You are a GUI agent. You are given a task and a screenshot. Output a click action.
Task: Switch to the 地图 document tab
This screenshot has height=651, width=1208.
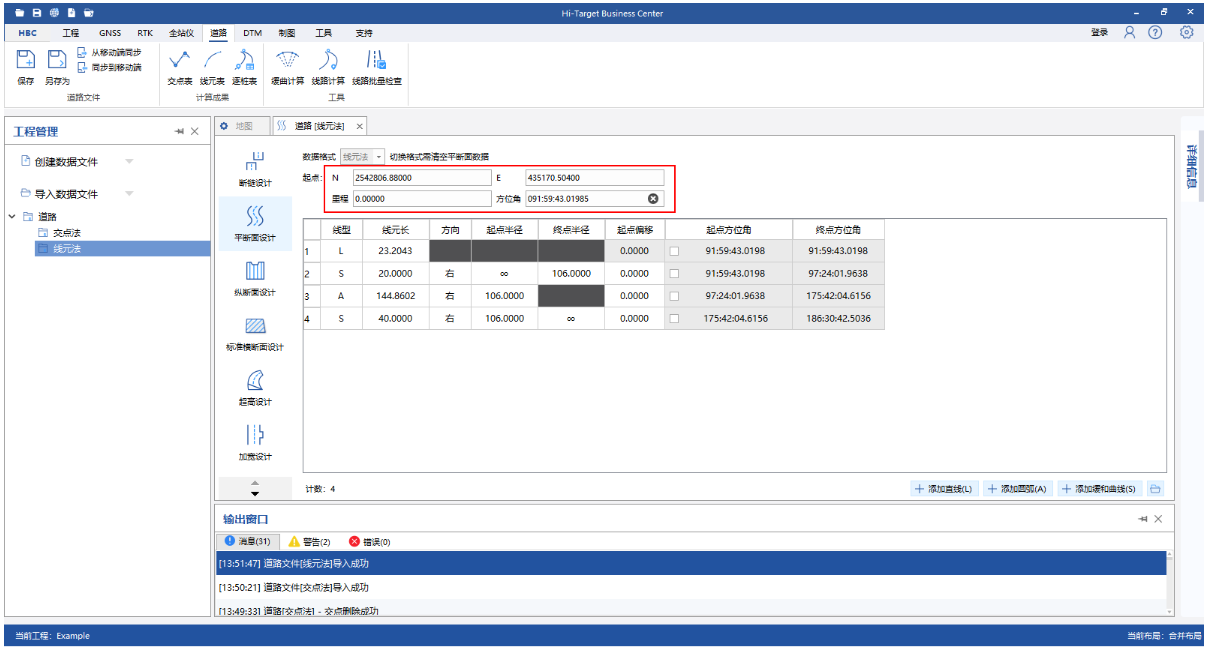[243, 126]
